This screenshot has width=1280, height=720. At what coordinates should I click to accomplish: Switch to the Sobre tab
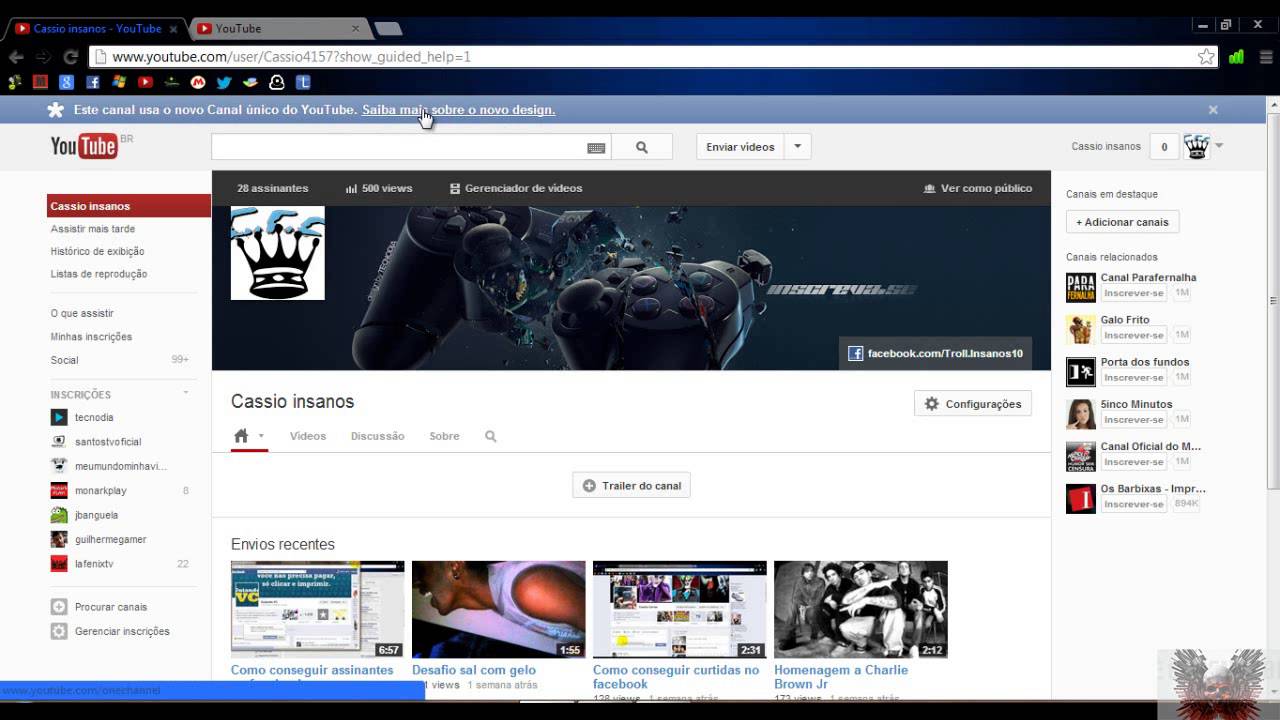[444, 436]
